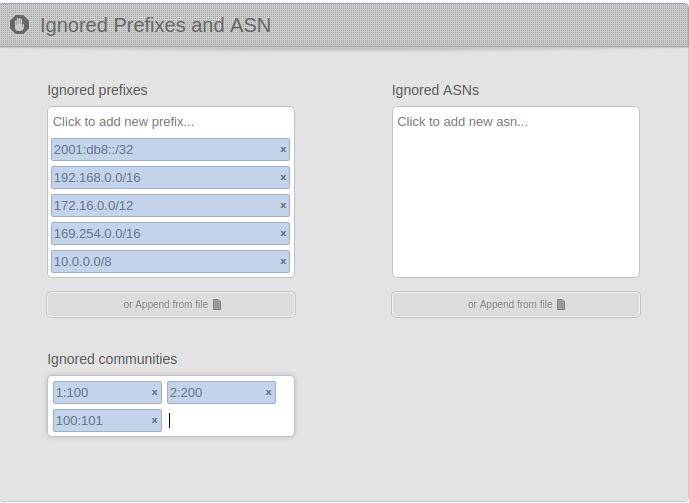The image size is (689, 503).
Task: Remove the 169.254.0.0/16 prefix tag
Action: pos(283,234)
